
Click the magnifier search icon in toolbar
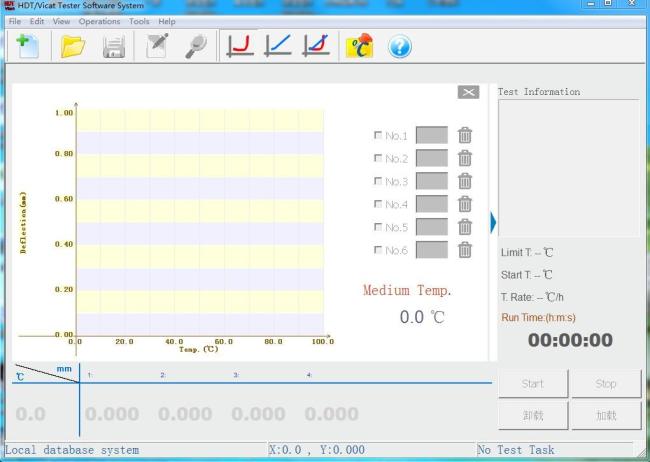[x=197, y=46]
